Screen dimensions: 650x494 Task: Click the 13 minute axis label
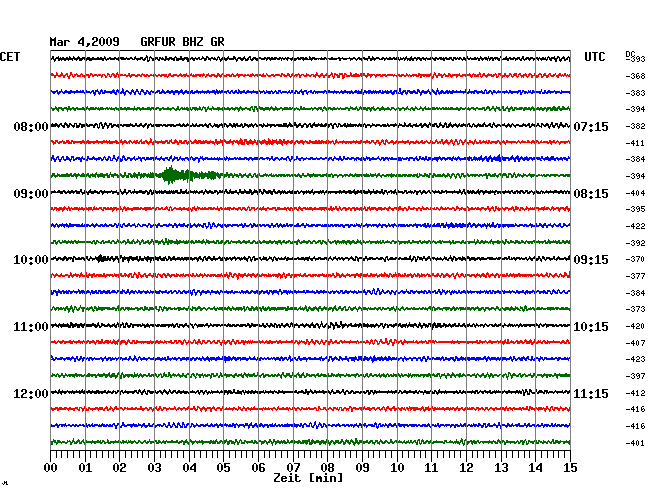click(x=501, y=467)
